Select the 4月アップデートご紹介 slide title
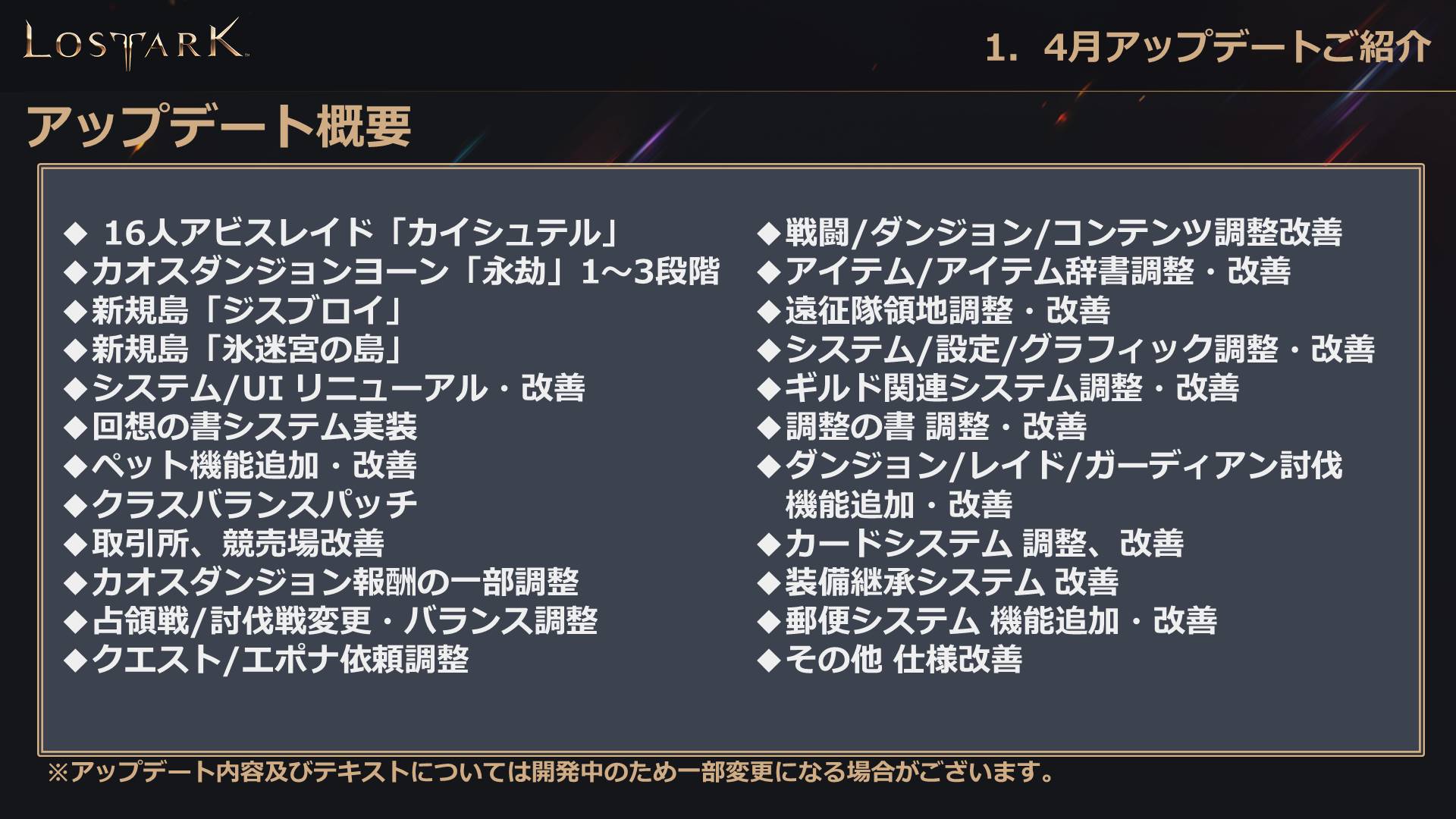This screenshot has height=819, width=1456. pyautogui.click(x=1207, y=47)
